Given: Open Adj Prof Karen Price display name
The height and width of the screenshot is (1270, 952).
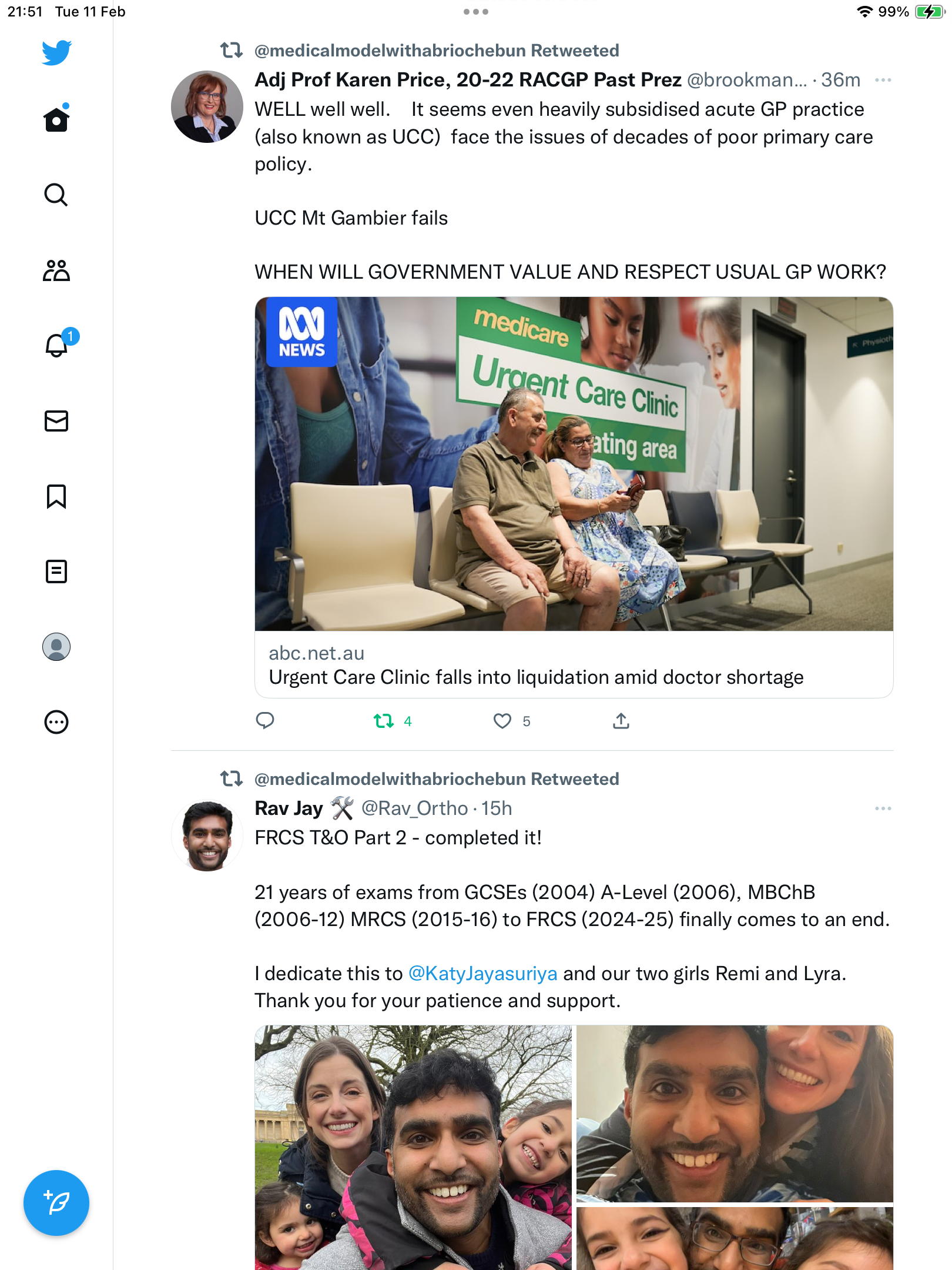Looking at the screenshot, I should [x=468, y=80].
